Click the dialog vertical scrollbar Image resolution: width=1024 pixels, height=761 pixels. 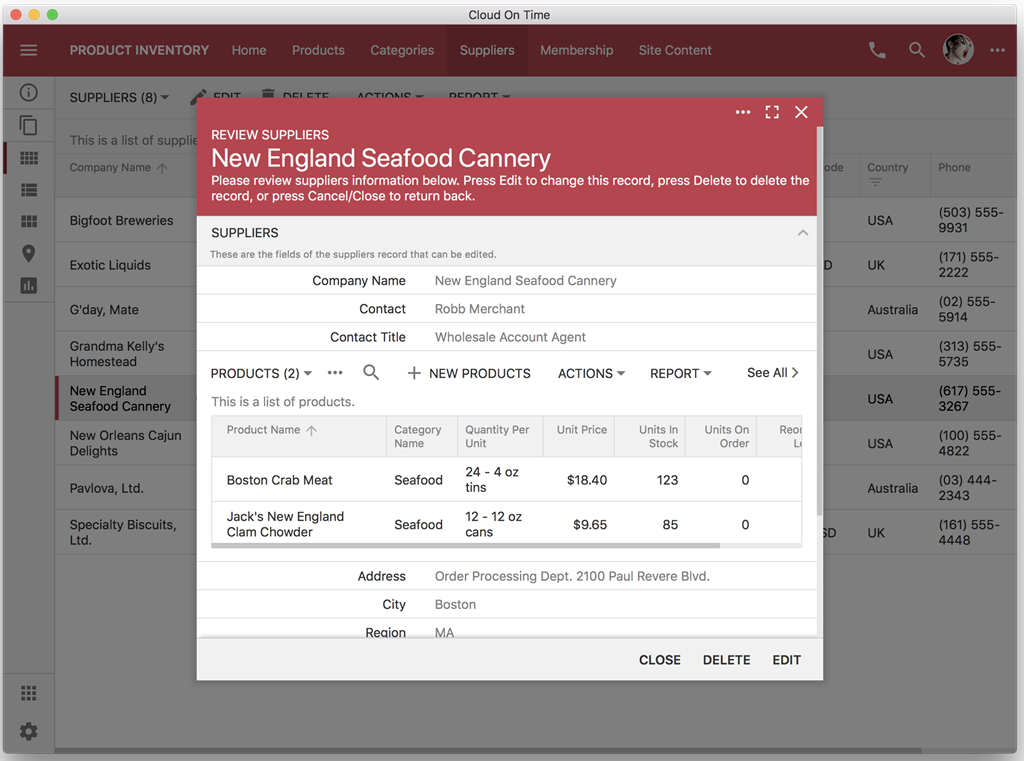click(820, 320)
